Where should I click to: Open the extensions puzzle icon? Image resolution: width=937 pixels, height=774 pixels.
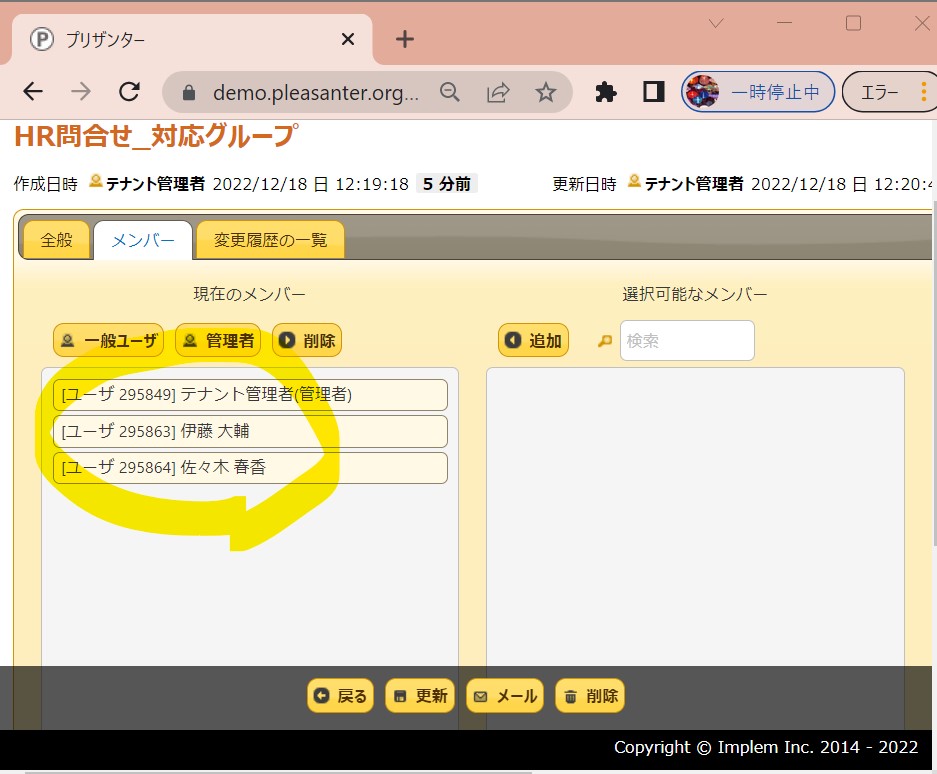606,92
